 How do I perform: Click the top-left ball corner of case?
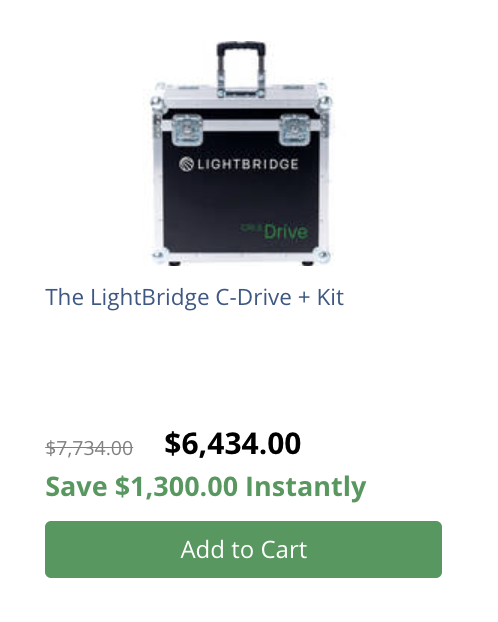tap(157, 102)
